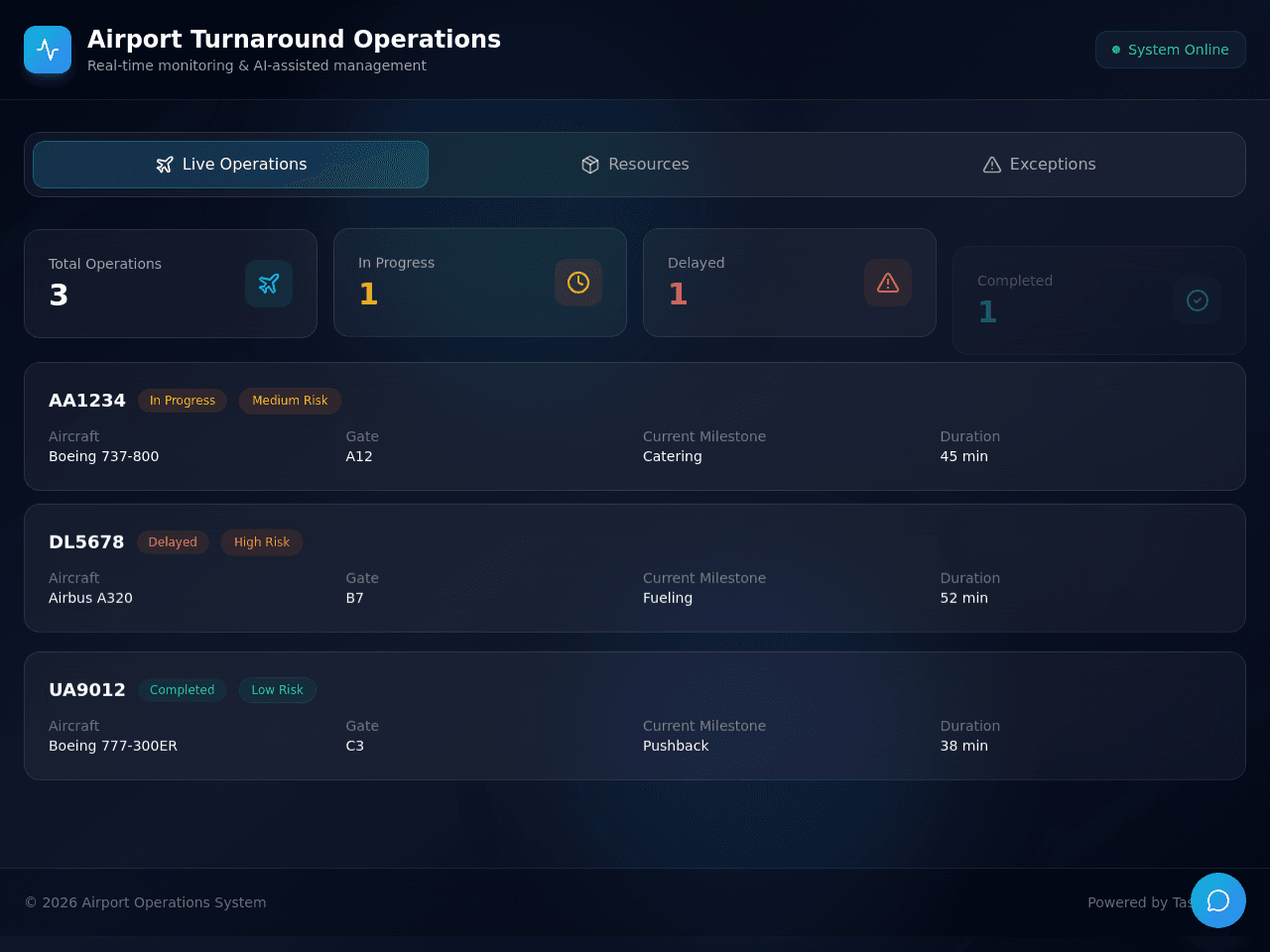Select flight AA1234 heading
This screenshot has height=952, width=1270.
pos(87,401)
